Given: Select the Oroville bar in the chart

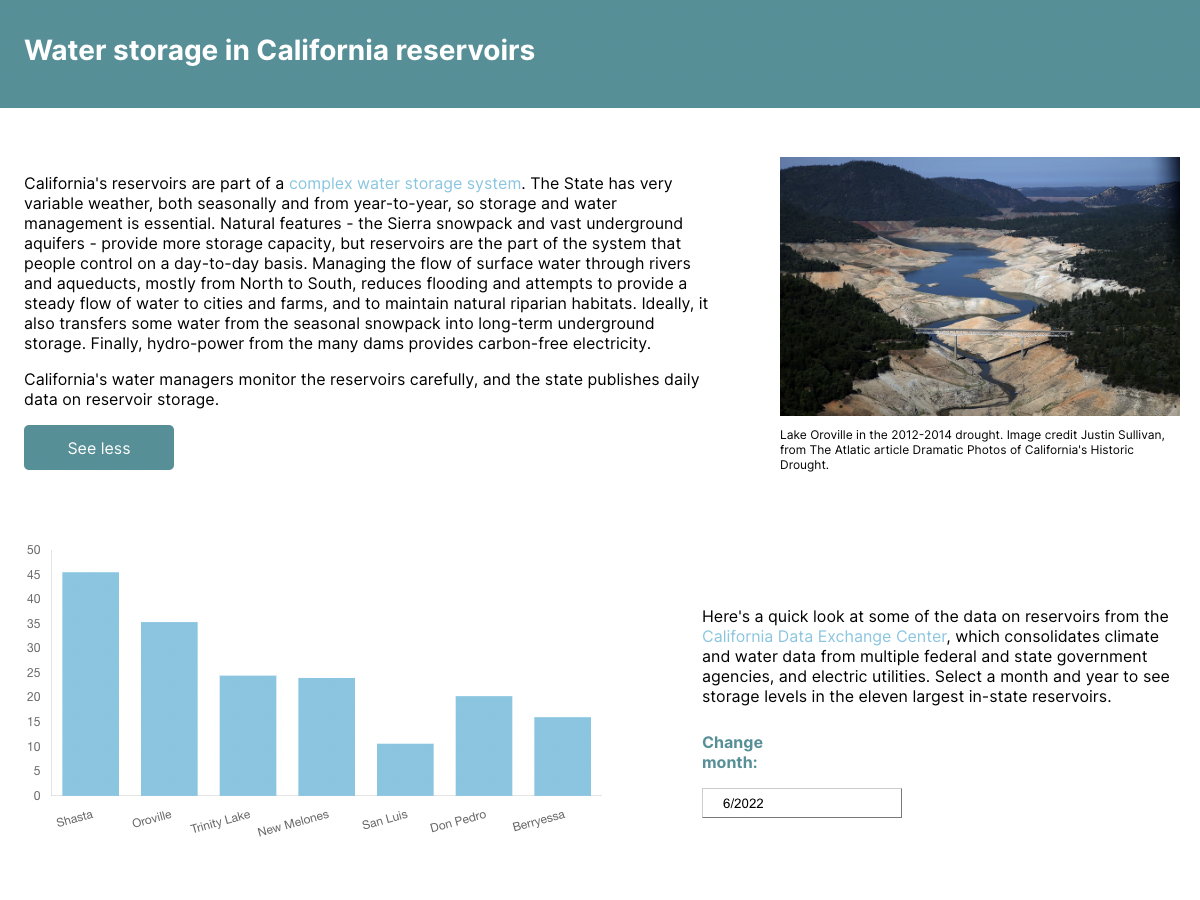Looking at the screenshot, I should 169,709.
